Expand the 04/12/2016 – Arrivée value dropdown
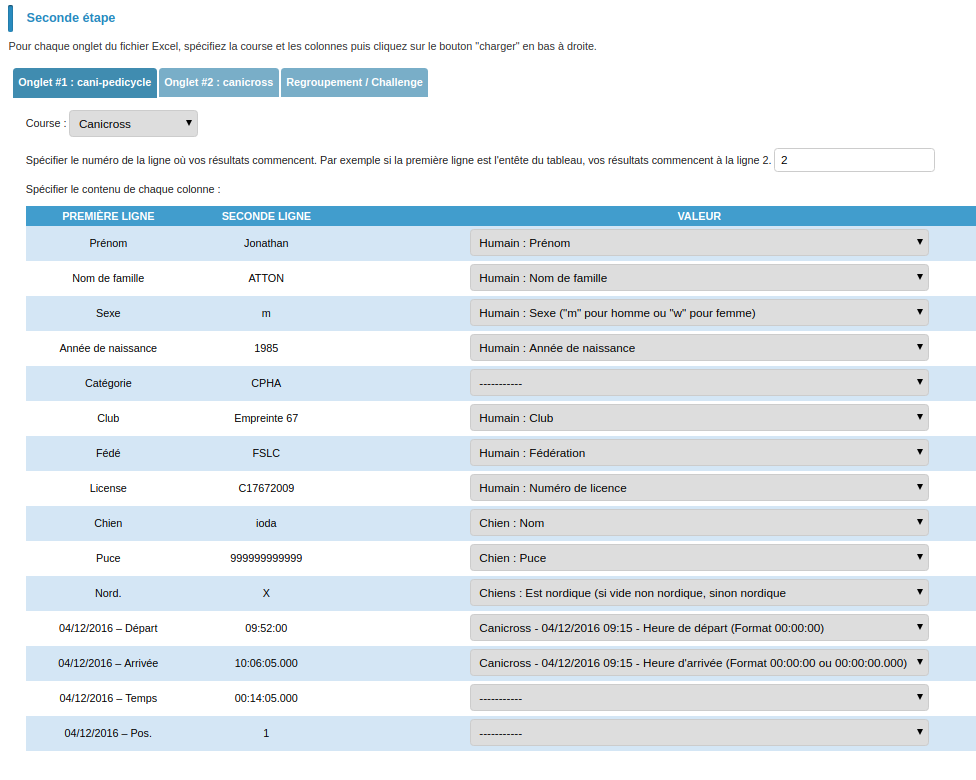The height and width of the screenshot is (780, 976). 699,663
